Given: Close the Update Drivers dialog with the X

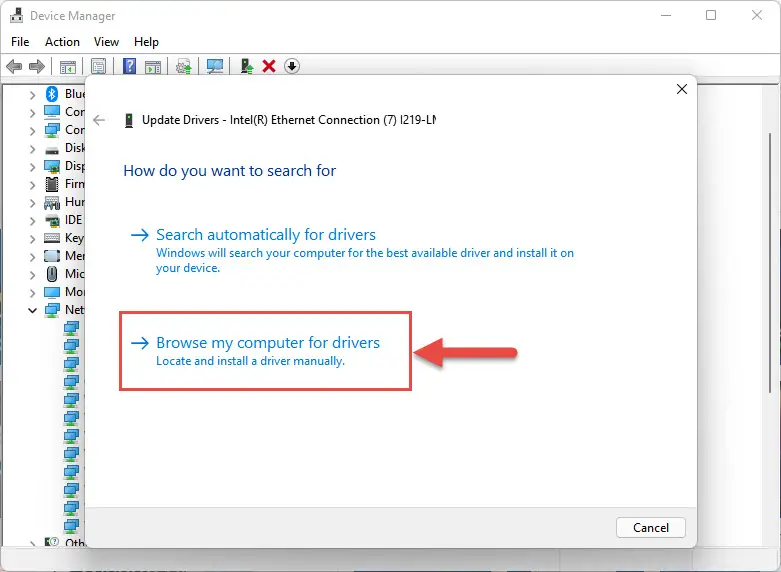Looking at the screenshot, I should click(682, 89).
